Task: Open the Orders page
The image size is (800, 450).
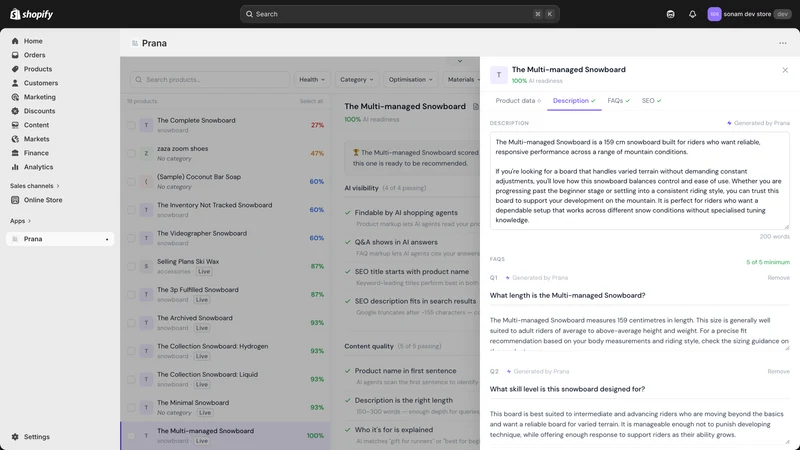Action: coord(34,55)
